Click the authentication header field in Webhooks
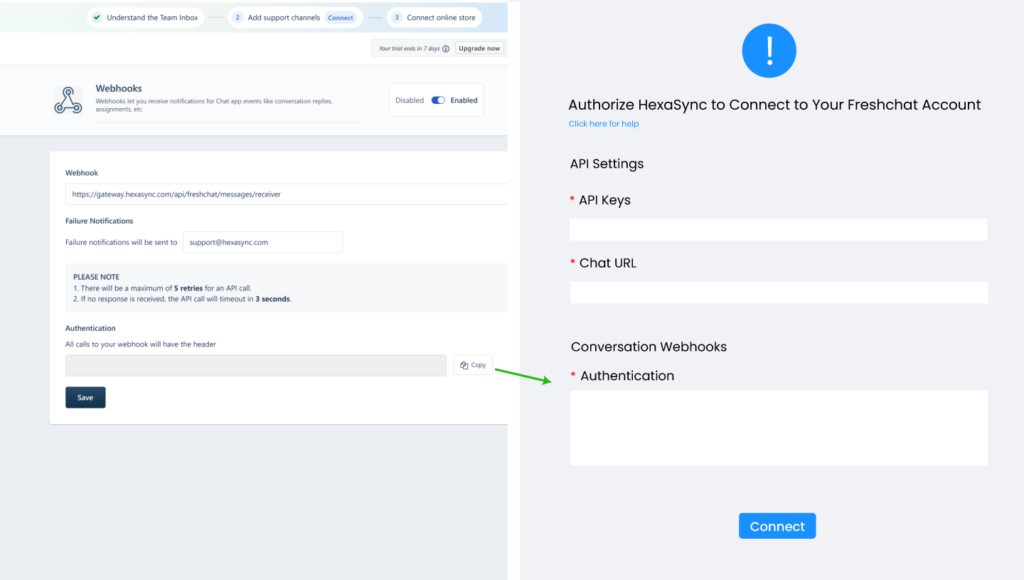1024x580 pixels. click(x=256, y=365)
